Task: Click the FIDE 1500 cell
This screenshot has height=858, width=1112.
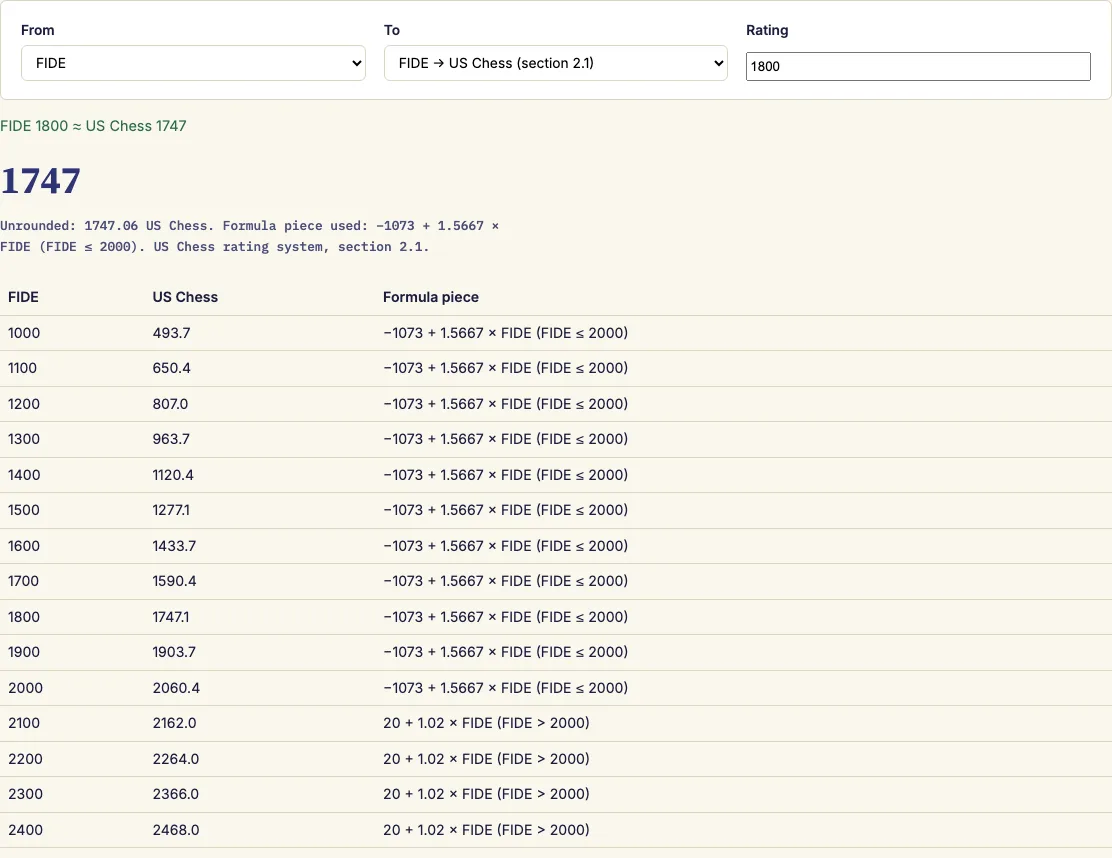Action: [24, 510]
